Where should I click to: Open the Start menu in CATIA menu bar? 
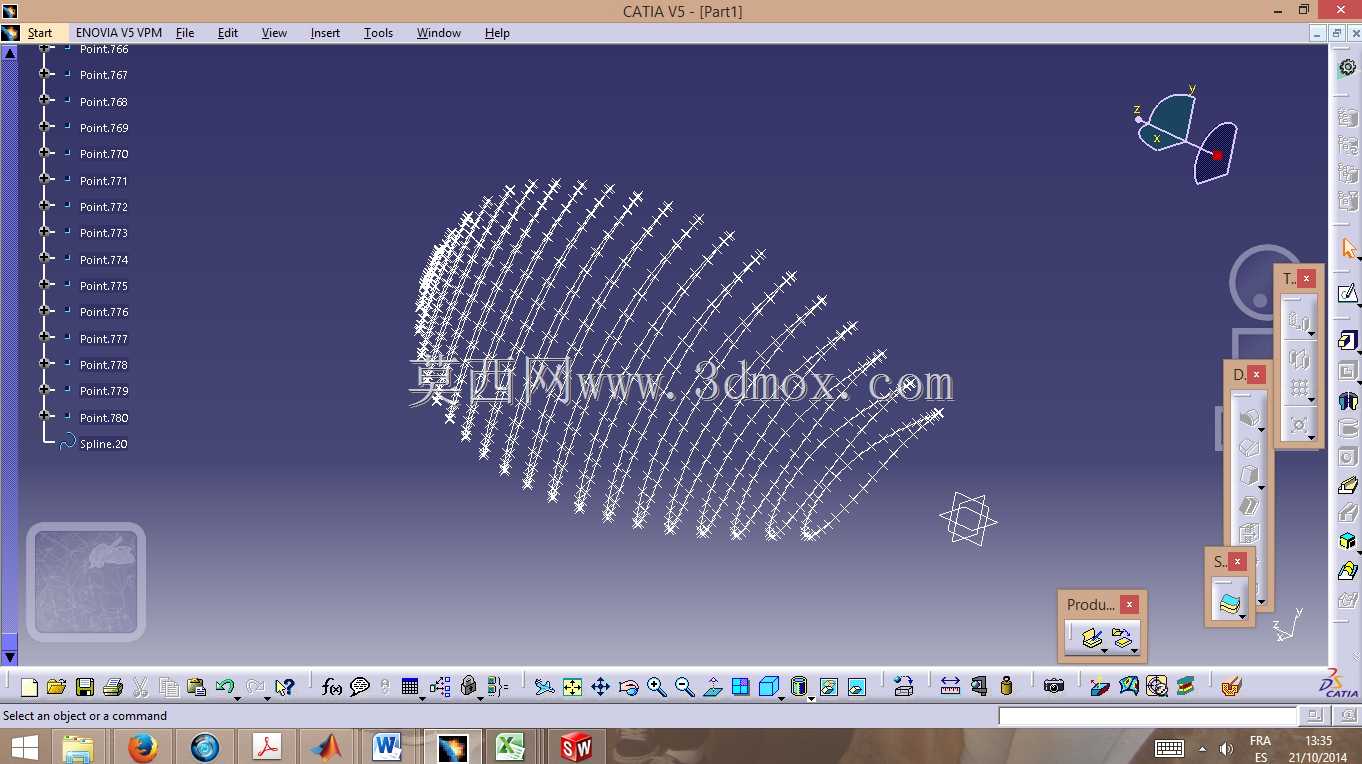point(40,33)
